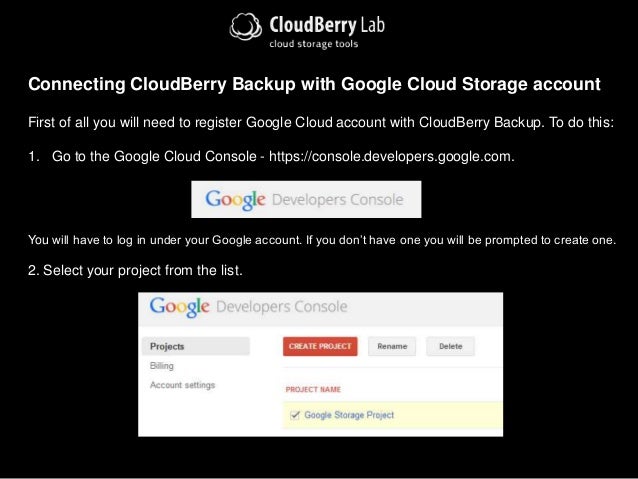Open the Billing sidebar item
The height and width of the screenshot is (479, 638).
162,366
